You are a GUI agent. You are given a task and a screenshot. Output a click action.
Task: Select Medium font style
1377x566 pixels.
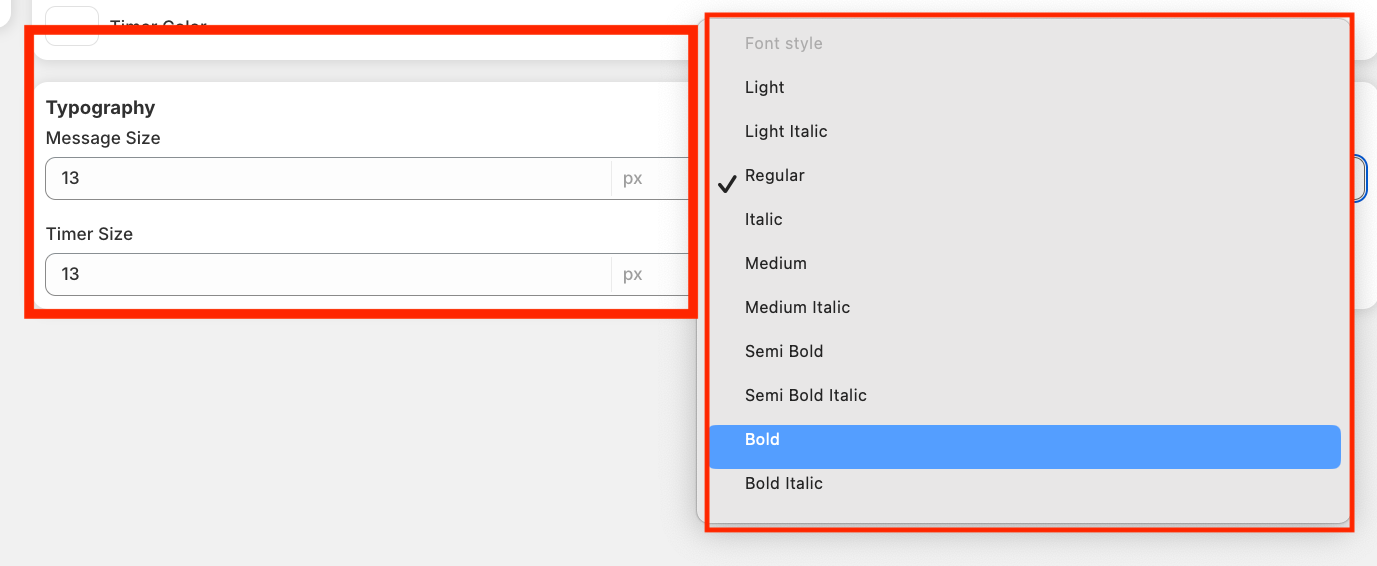click(776, 264)
